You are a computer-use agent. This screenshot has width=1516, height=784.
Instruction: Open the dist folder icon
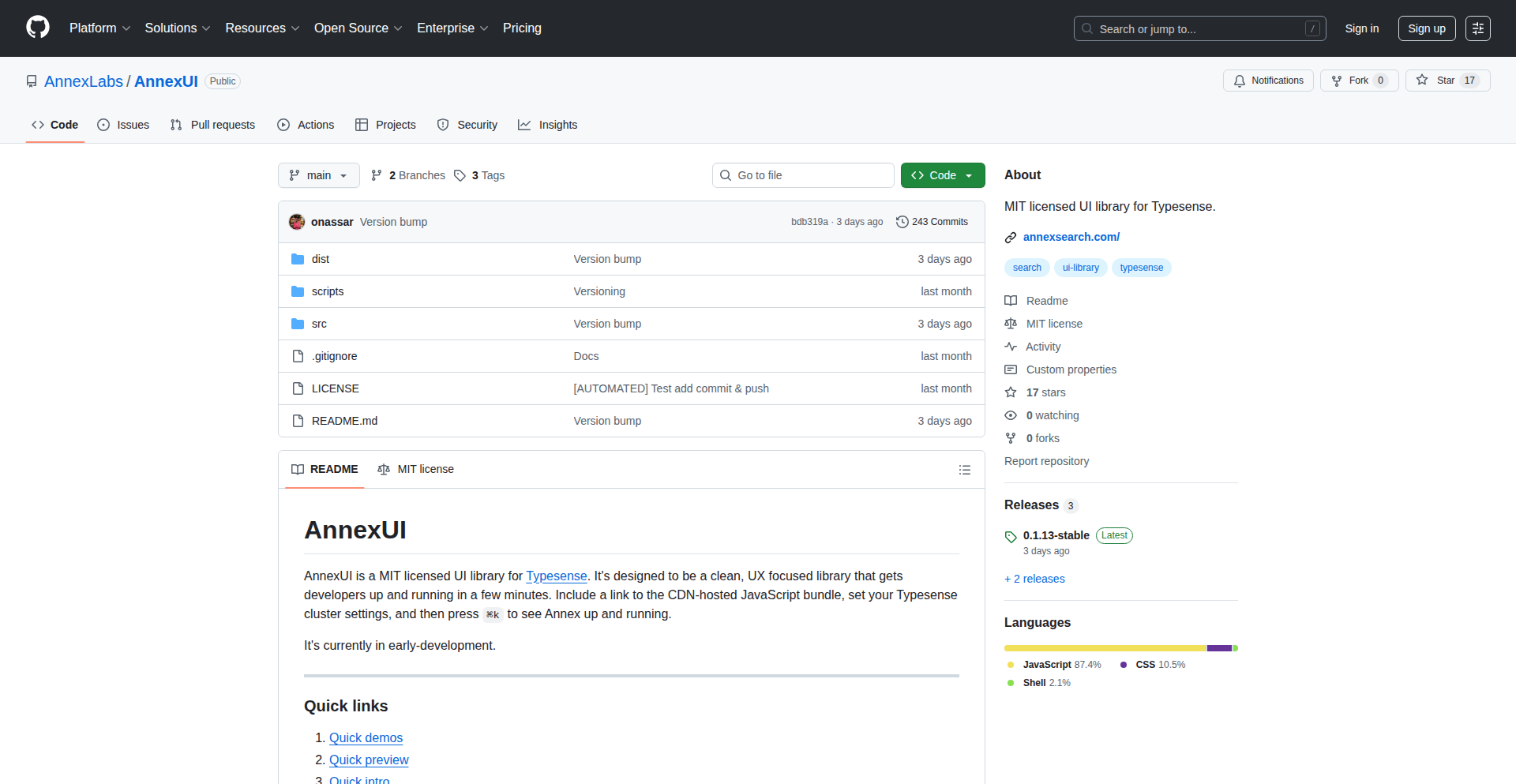click(298, 259)
